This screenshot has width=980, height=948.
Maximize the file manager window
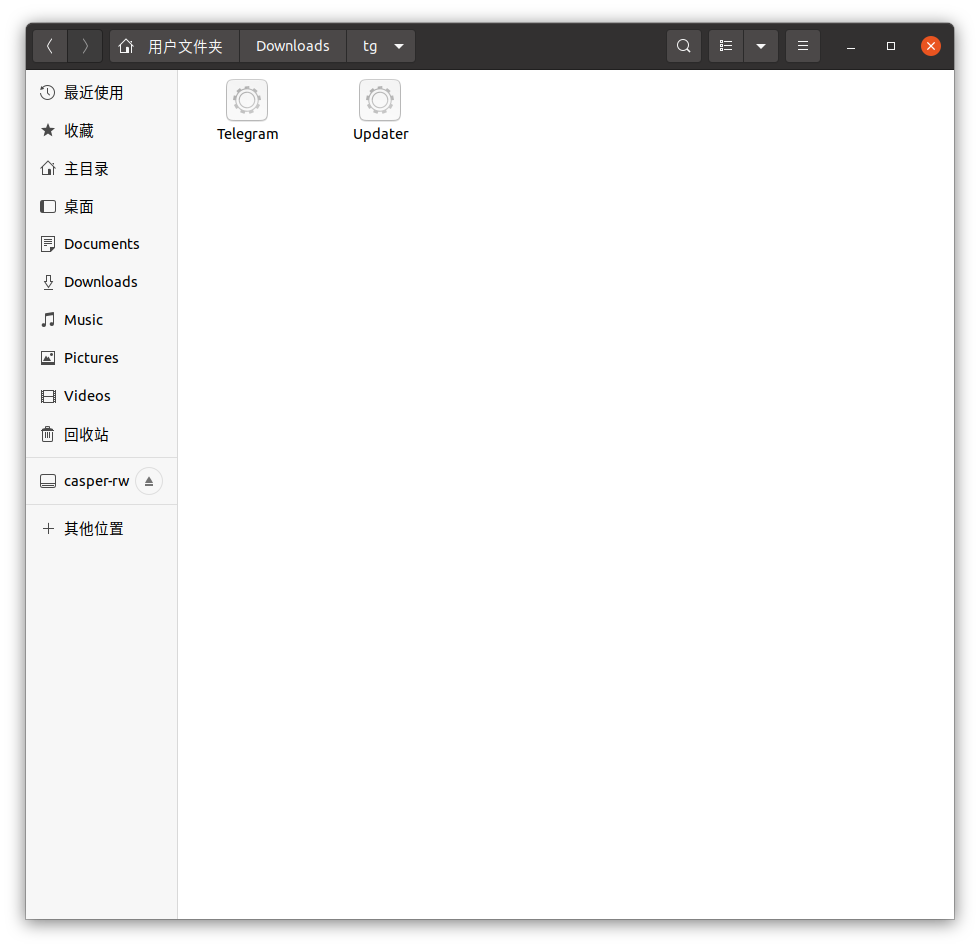891,46
